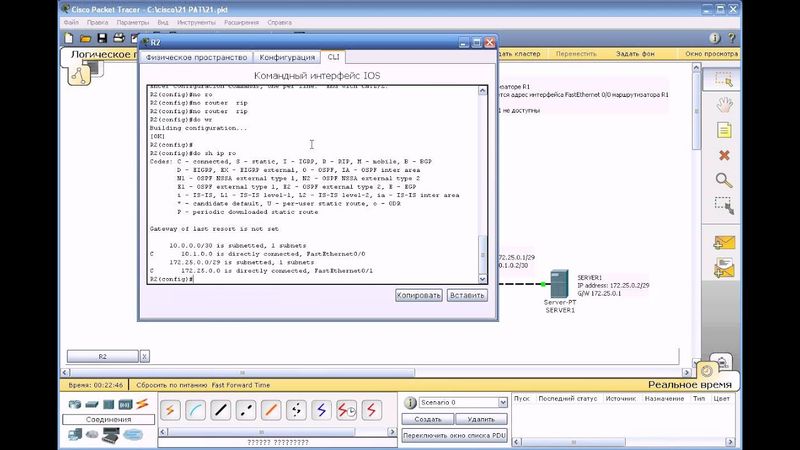800x450 pixels.
Task: Select Switches device category icon
Action: tap(92, 405)
